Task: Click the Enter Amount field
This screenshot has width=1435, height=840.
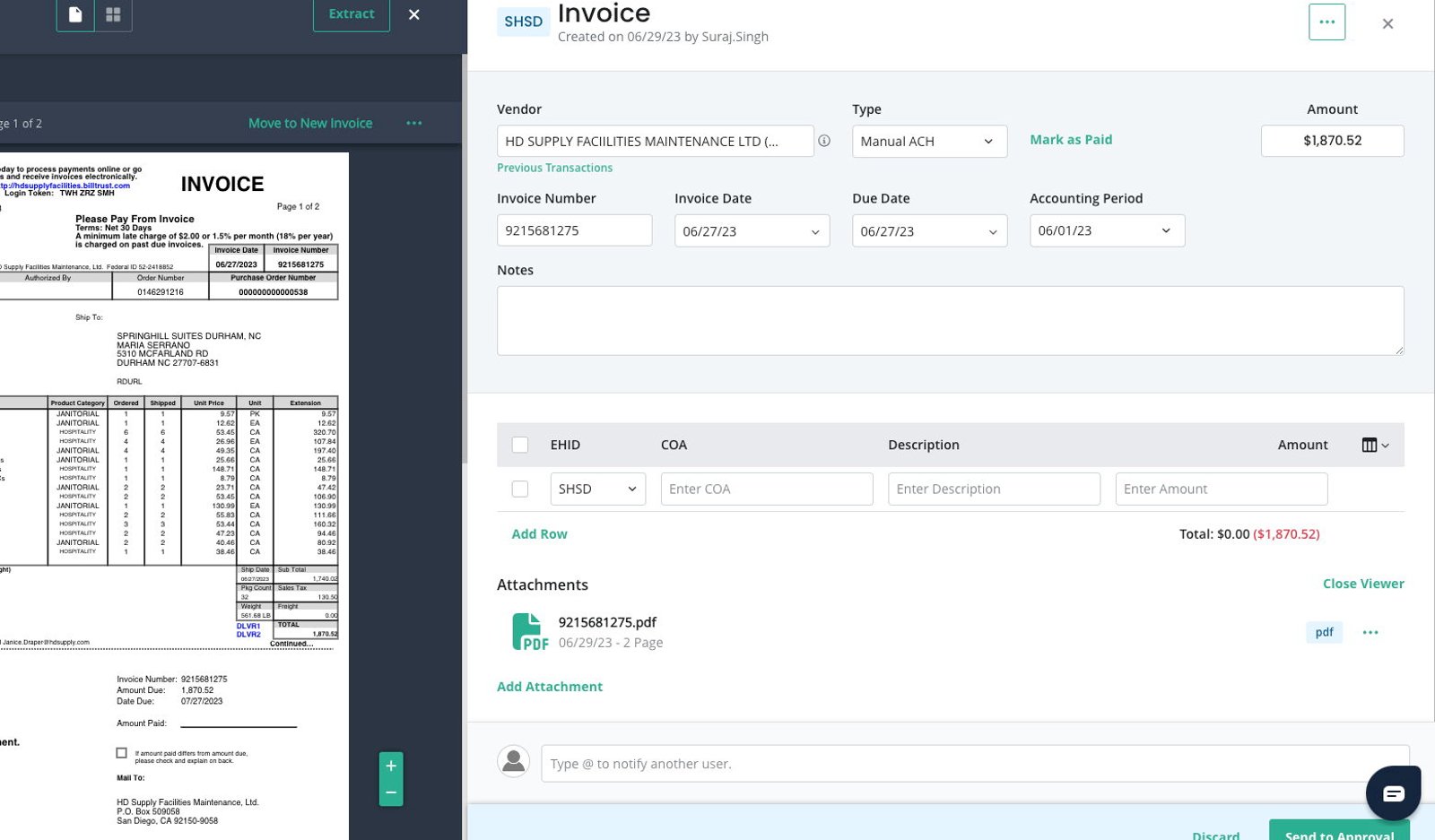Action: (x=1222, y=489)
